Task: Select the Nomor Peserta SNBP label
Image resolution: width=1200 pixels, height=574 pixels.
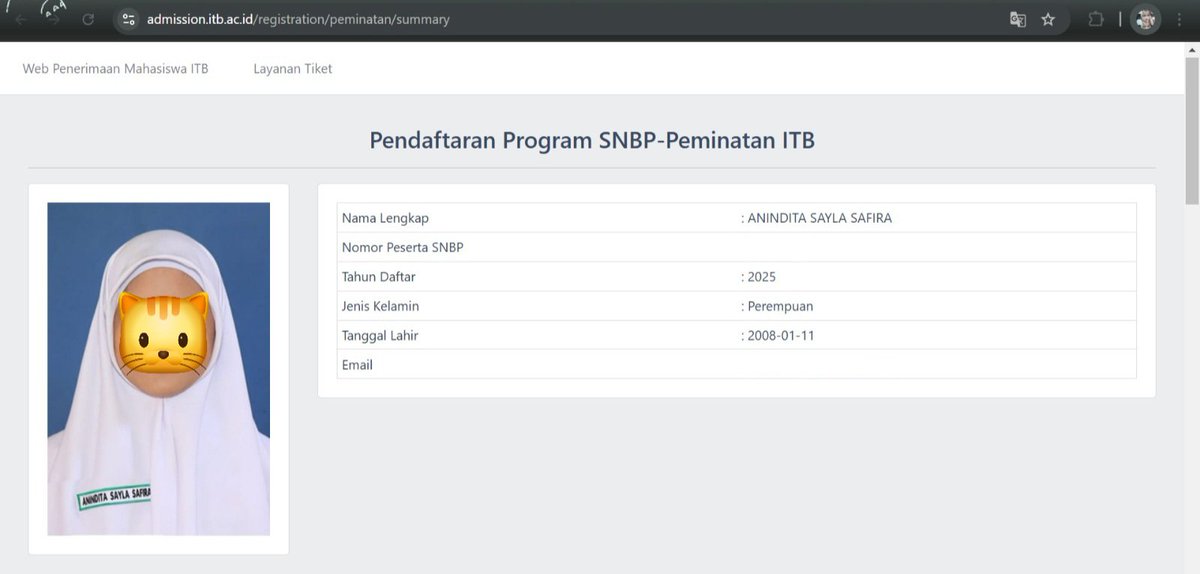Action: tap(403, 247)
